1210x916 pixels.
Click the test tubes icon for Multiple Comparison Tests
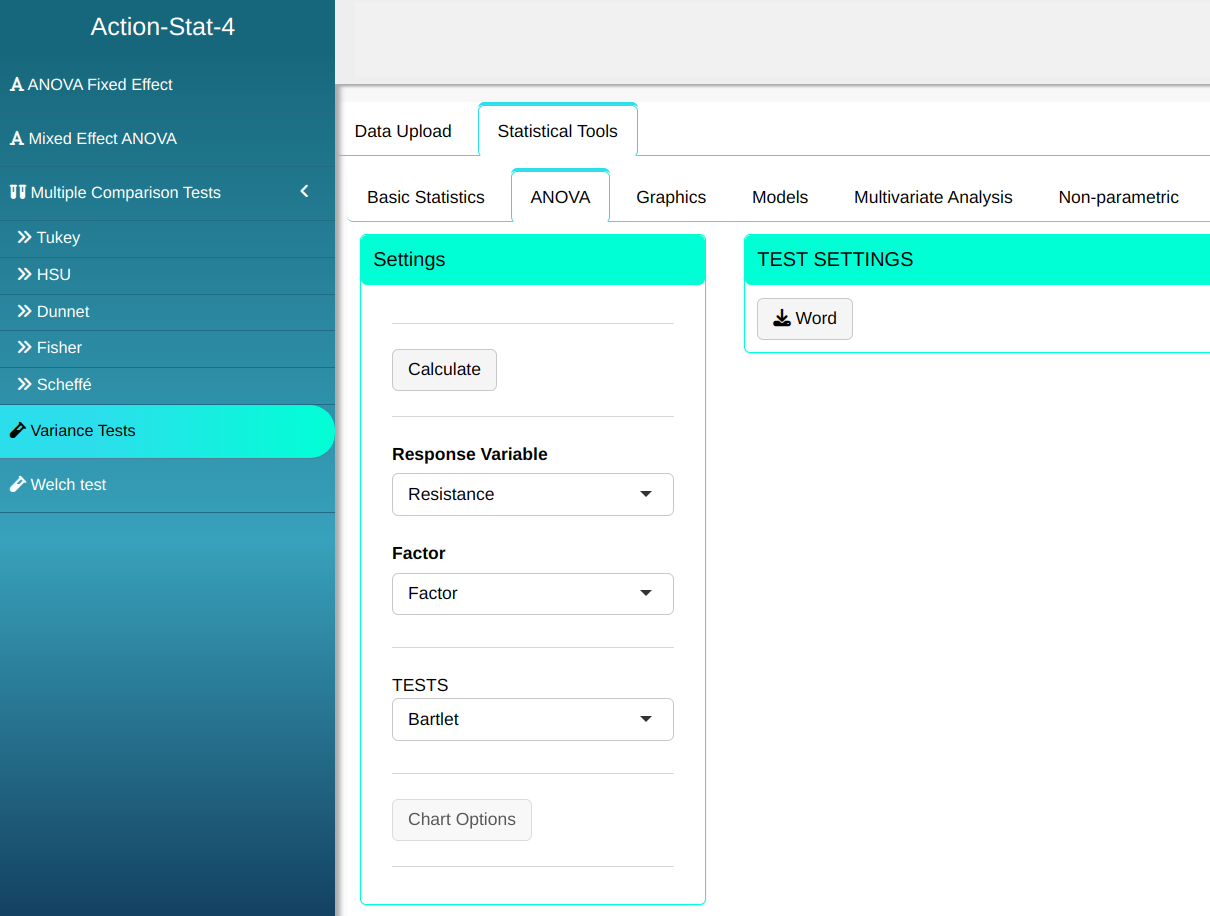[17, 192]
